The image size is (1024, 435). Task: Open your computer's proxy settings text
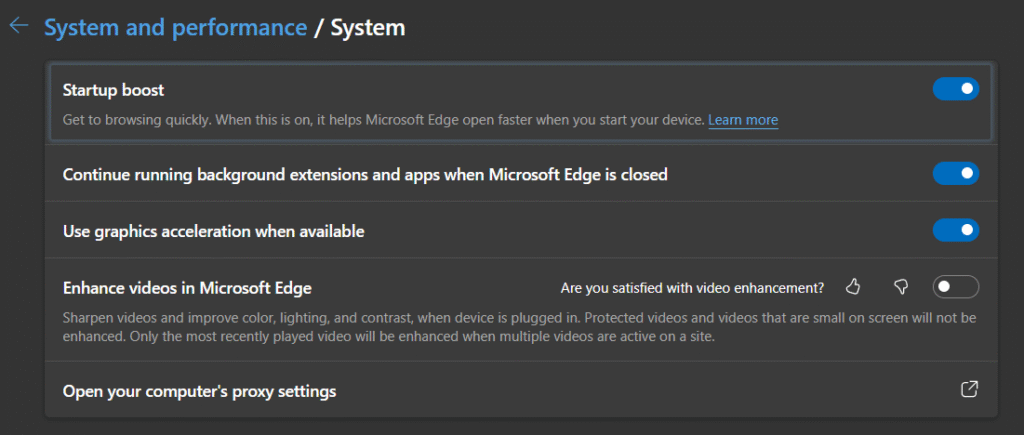click(199, 392)
